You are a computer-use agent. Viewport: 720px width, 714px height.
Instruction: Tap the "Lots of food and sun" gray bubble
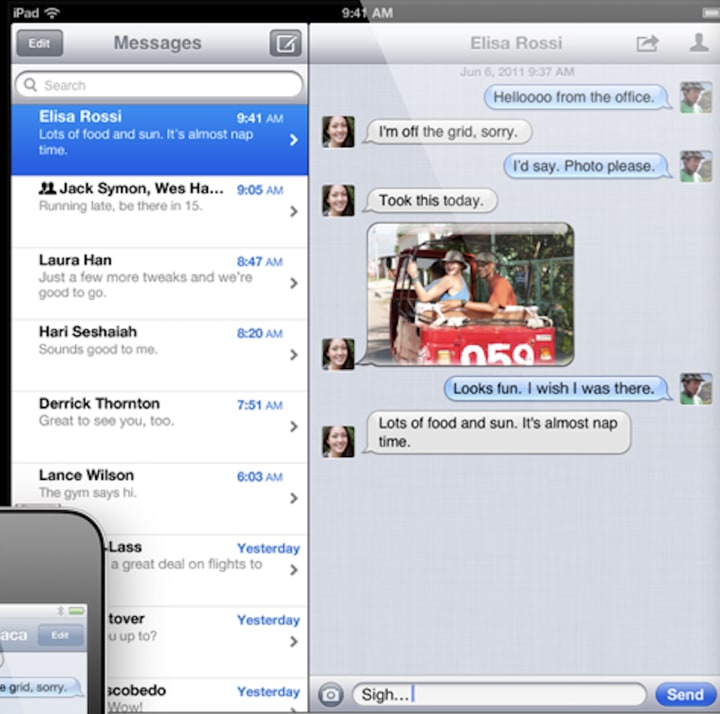pos(497,433)
